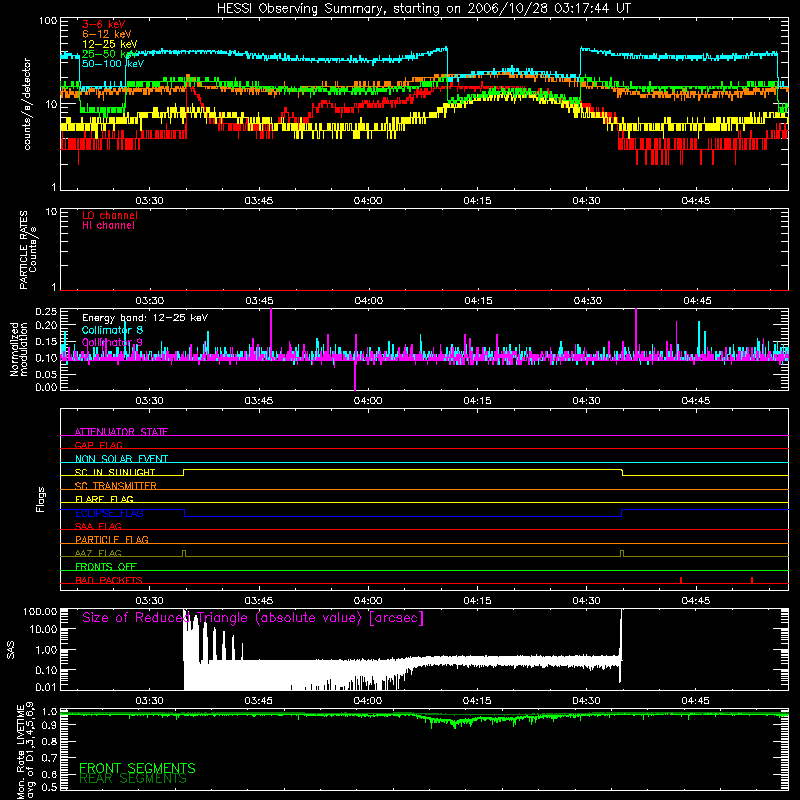Click the SC IN SUNLIGHT flag label
This screenshot has height=800, width=800.
point(115,472)
